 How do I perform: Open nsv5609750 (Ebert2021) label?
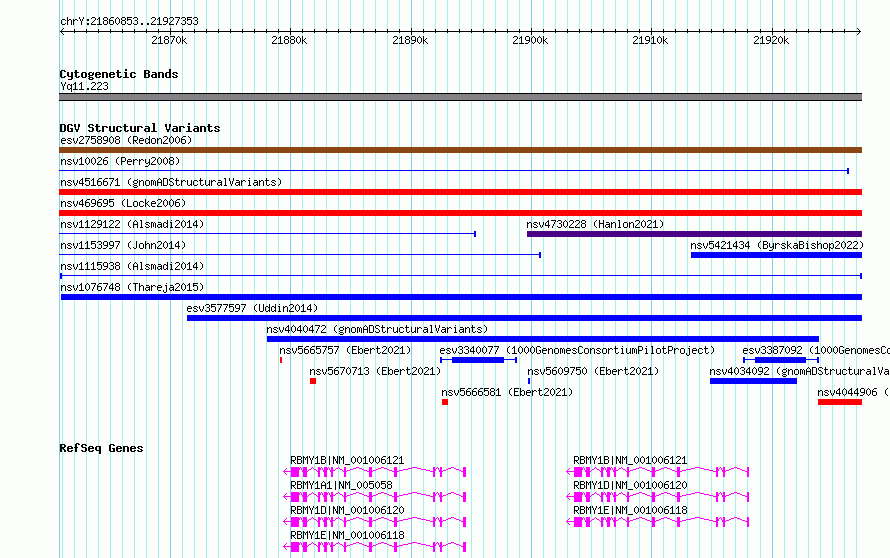tap(593, 371)
